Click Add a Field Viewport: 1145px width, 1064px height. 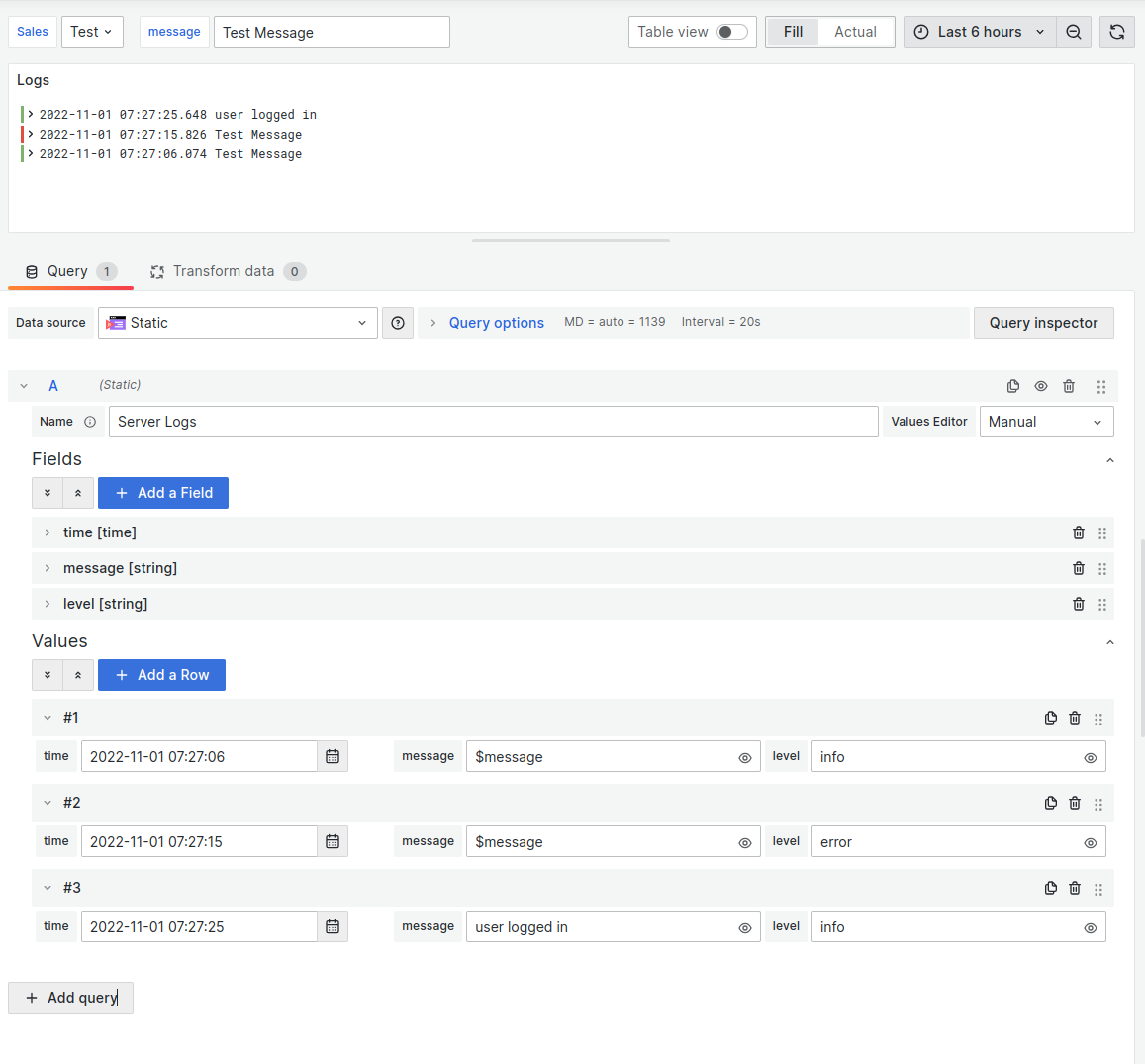(162, 492)
